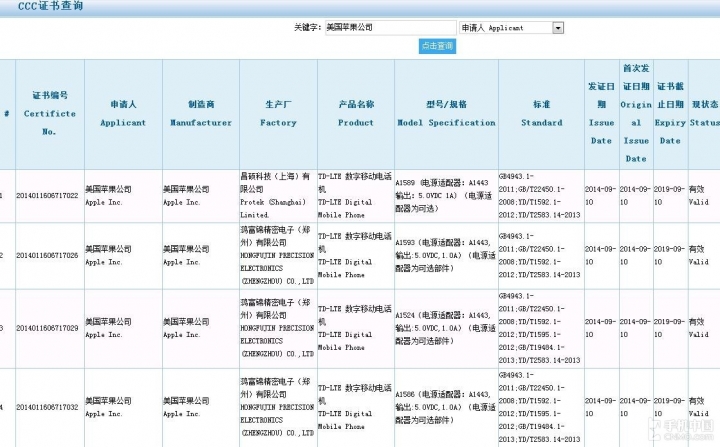Screen dimensions: 720x447
Task: Click TD-LTE Digital Mobile Phone cell for A1593
Action: [356, 255]
